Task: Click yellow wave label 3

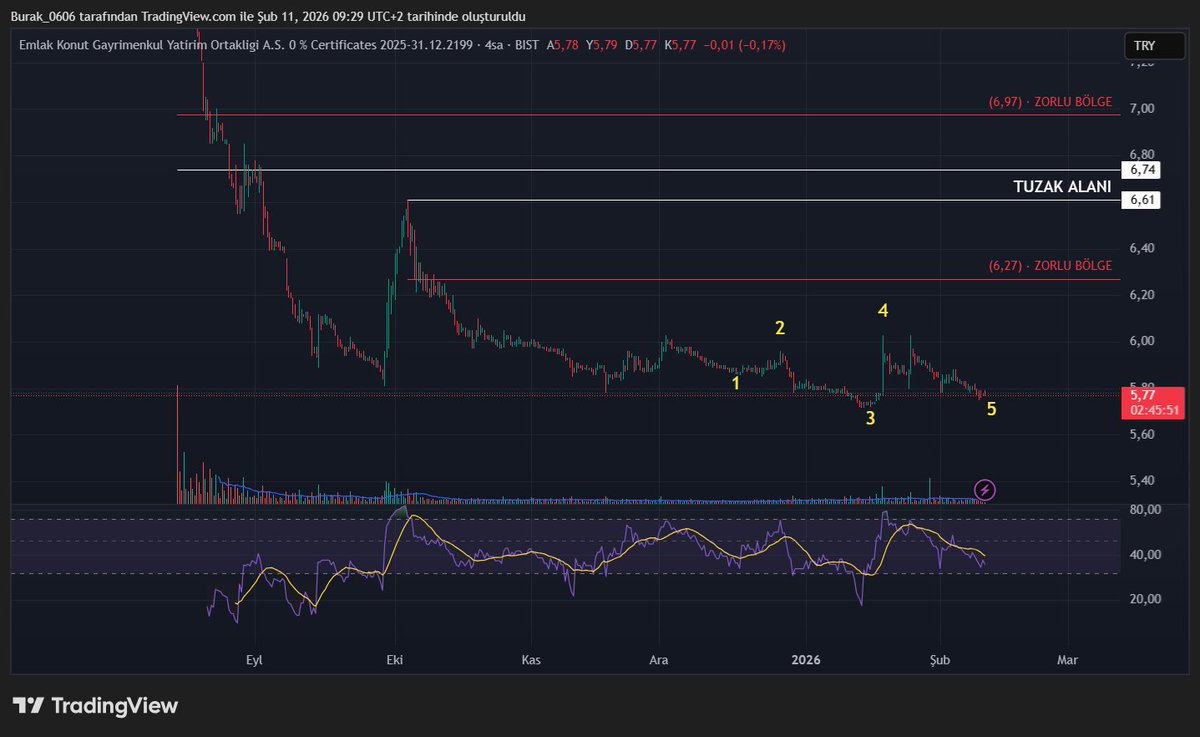Action: point(871,418)
